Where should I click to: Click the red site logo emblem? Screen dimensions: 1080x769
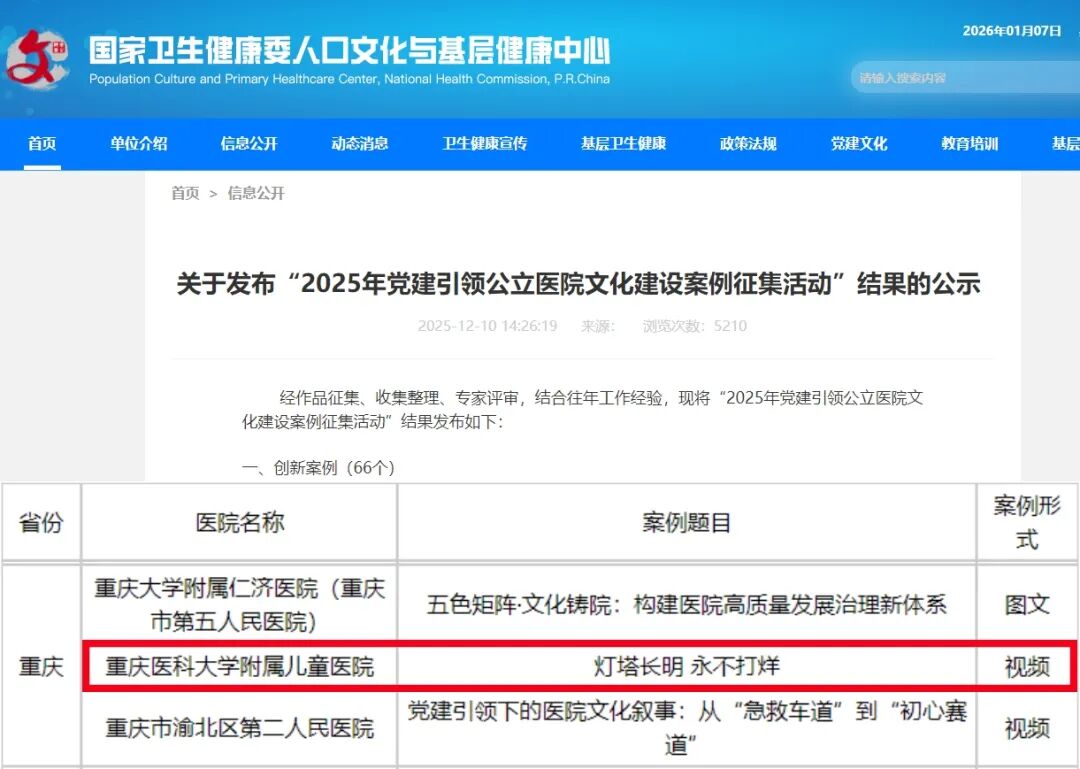click(38, 60)
